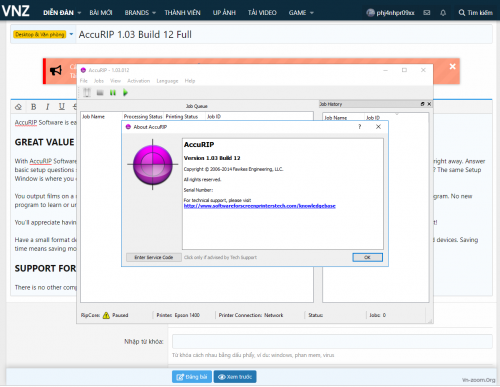The width and height of the screenshot is (500, 387).
Task: Open the GAME menu
Action: [297, 13]
